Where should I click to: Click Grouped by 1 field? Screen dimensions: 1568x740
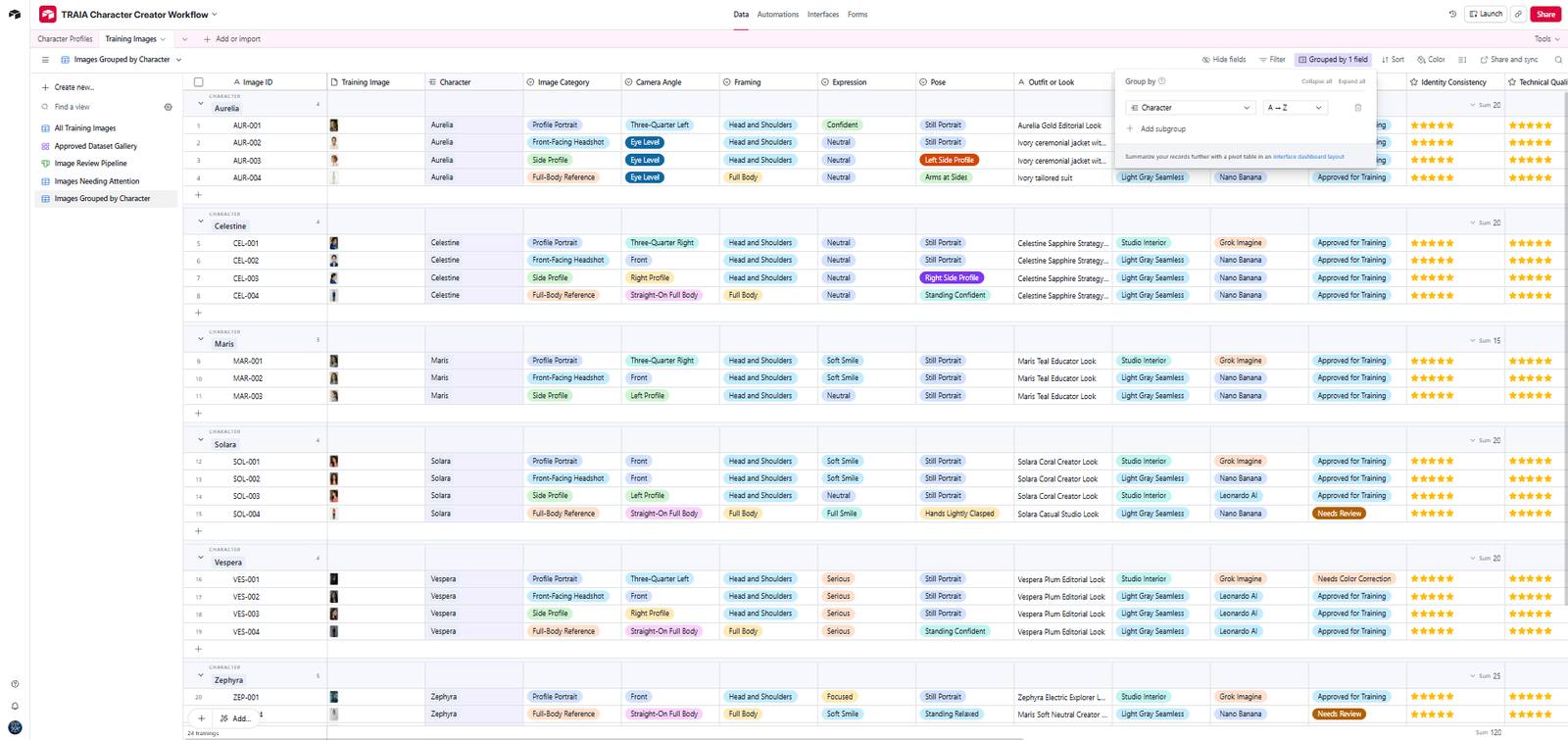point(1333,60)
